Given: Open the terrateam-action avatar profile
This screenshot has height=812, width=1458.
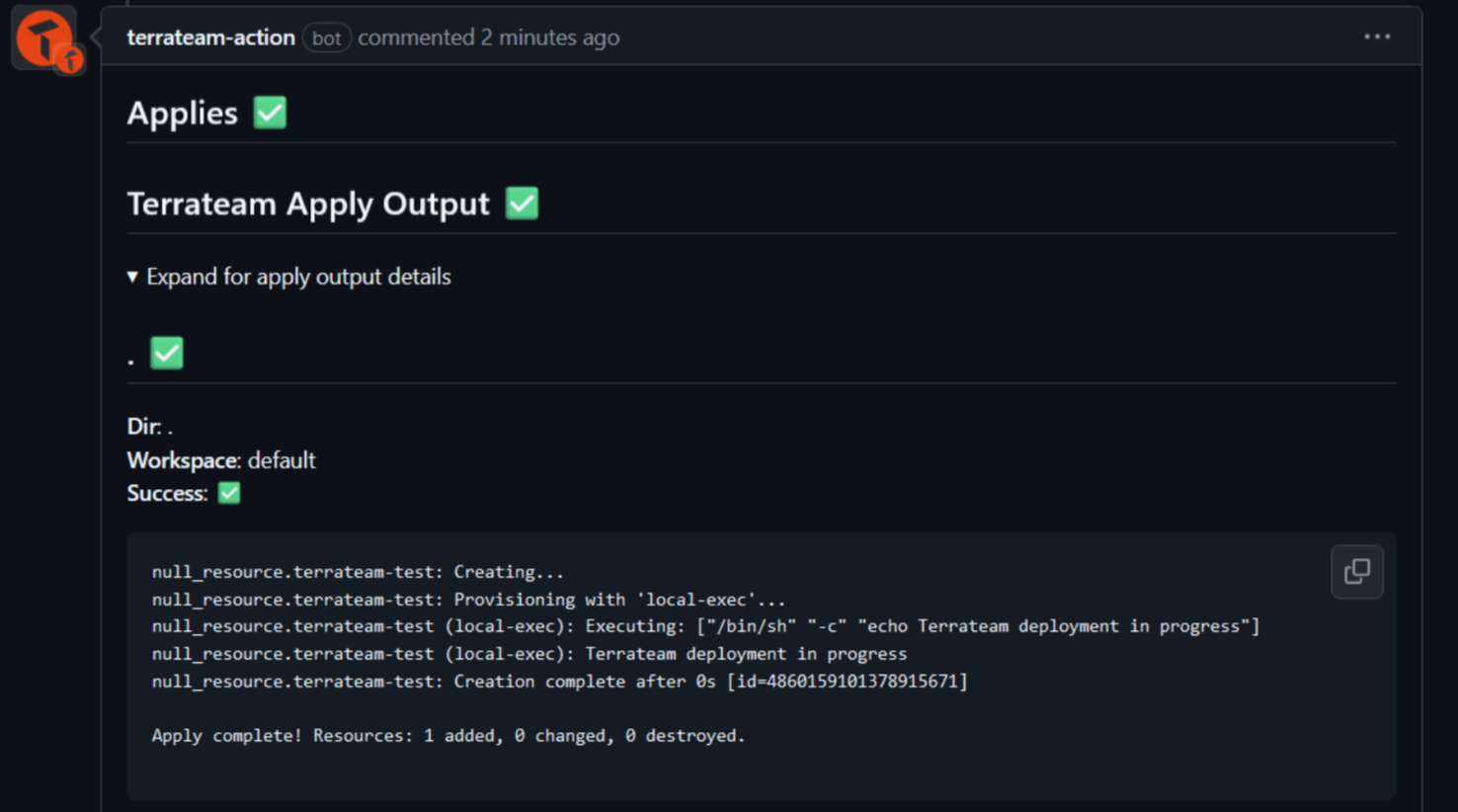Looking at the screenshot, I should coord(43,39).
